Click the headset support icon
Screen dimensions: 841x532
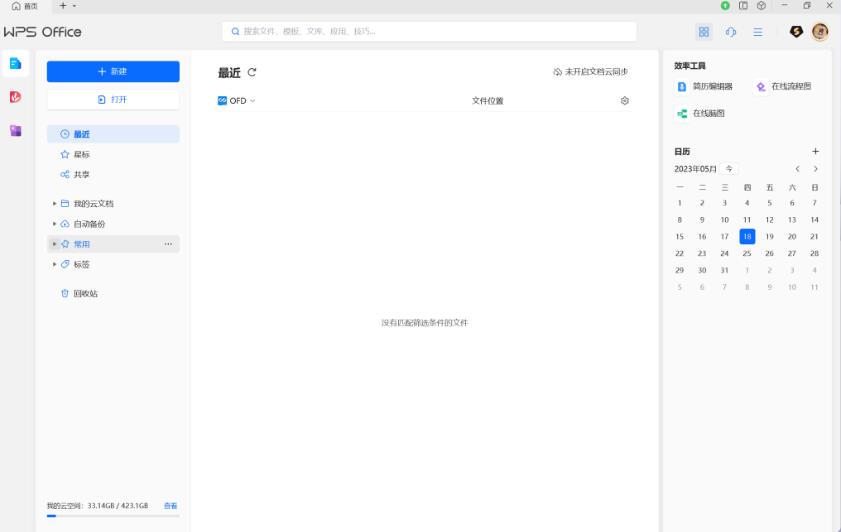tap(731, 32)
